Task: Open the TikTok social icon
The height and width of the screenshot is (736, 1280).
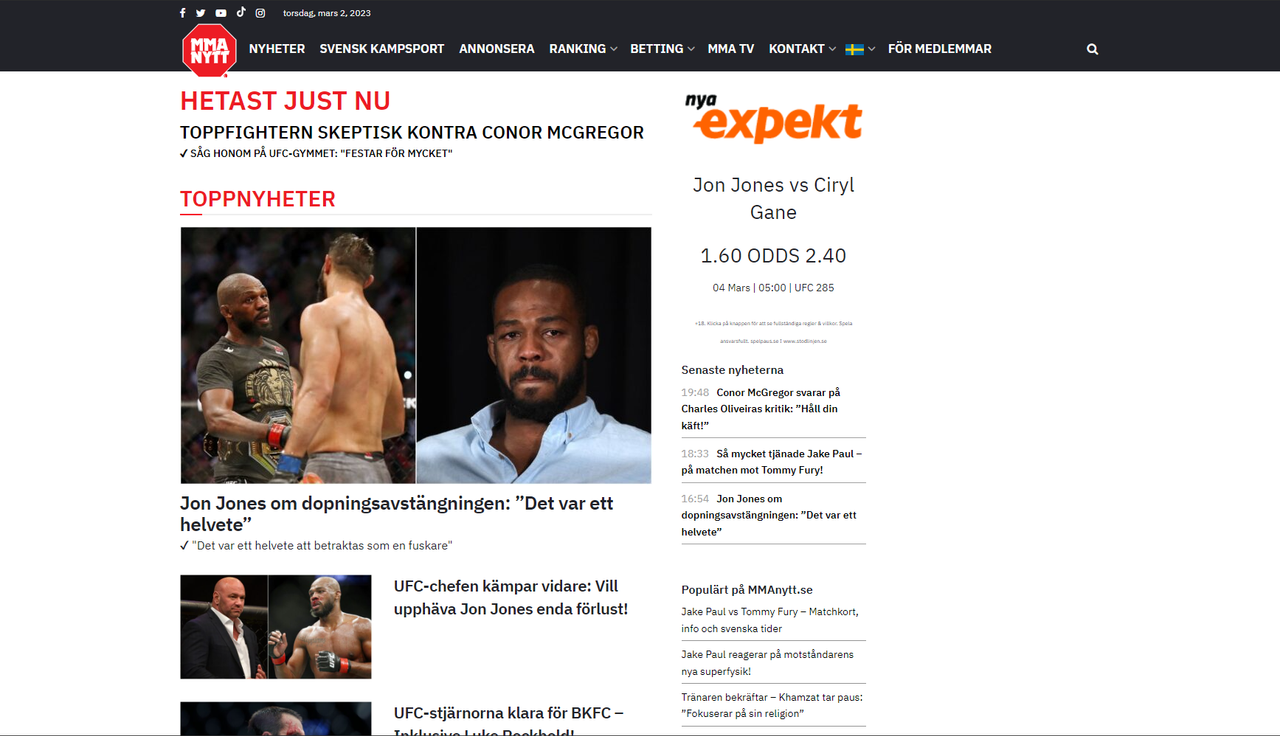Action: (241, 13)
